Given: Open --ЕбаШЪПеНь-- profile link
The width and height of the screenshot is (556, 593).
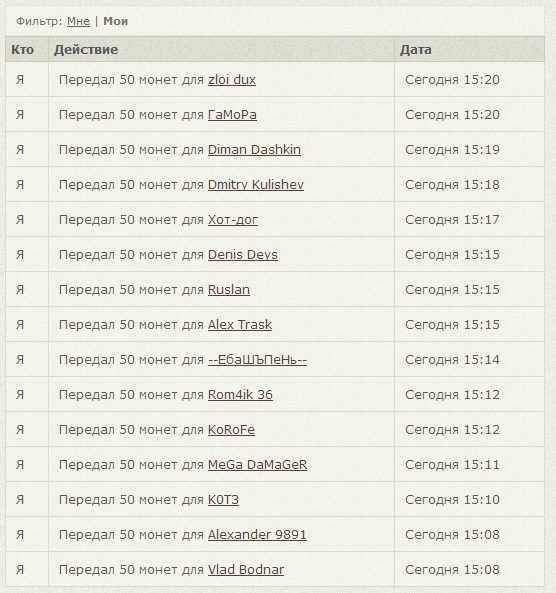Looking at the screenshot, I should (x=257, y=360).
